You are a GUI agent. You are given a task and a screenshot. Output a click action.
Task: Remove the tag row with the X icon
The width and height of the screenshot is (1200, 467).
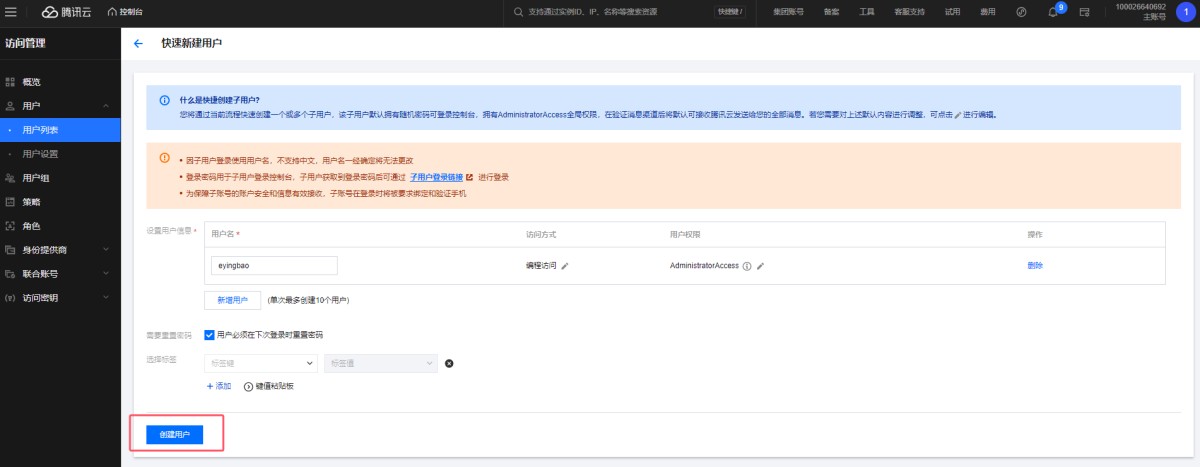[449, 363]
